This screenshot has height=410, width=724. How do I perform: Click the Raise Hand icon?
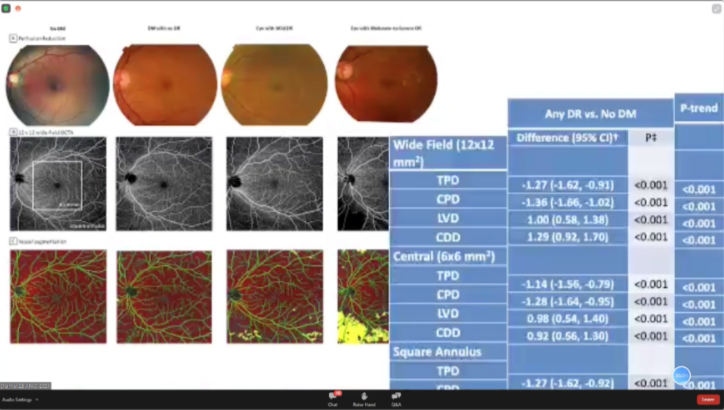click(x=364, y=397)
